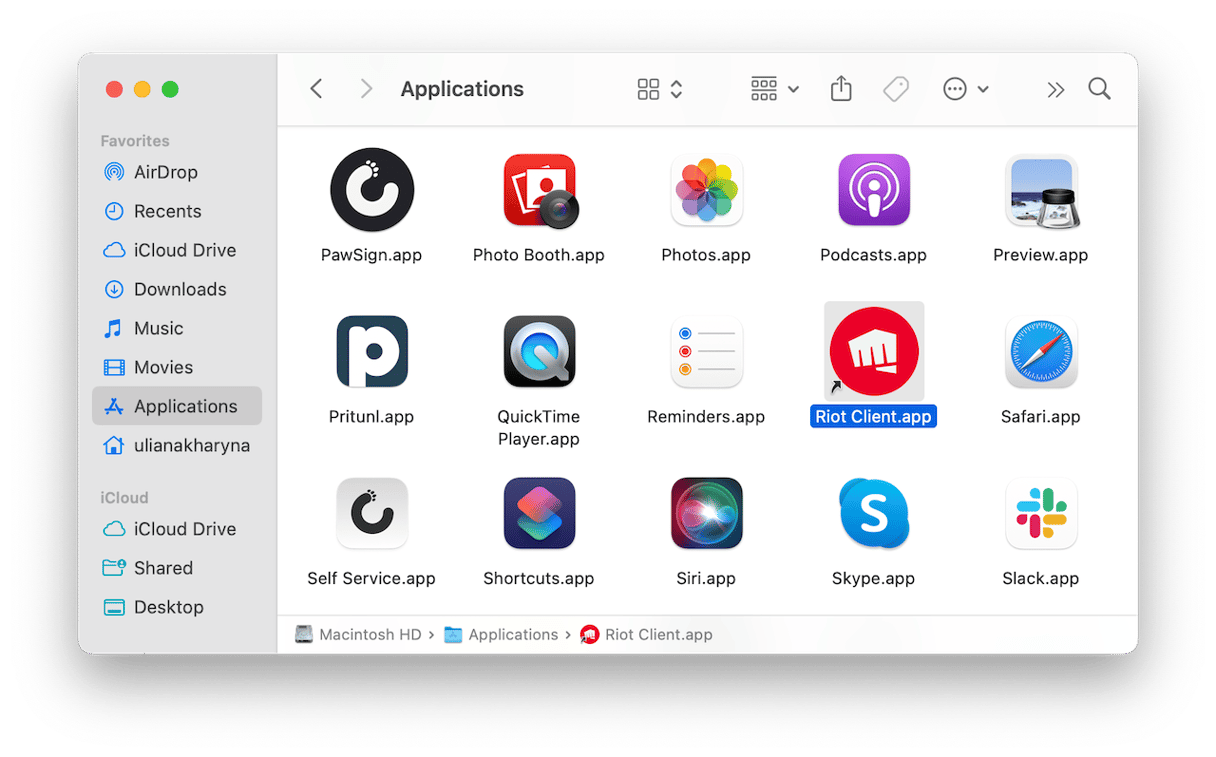
Task: Click the iCloud section header
Action: coord(124,497)
